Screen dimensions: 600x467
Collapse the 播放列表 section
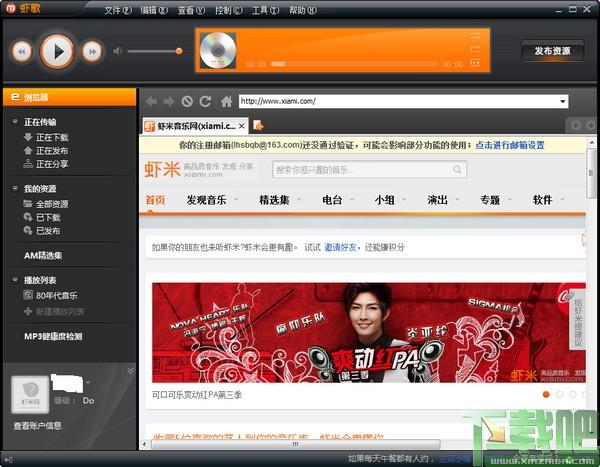[15, 280]
